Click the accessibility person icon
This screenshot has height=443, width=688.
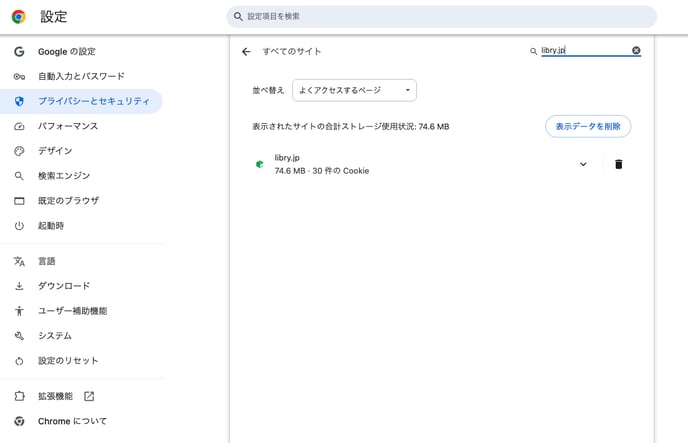point(19,311)
